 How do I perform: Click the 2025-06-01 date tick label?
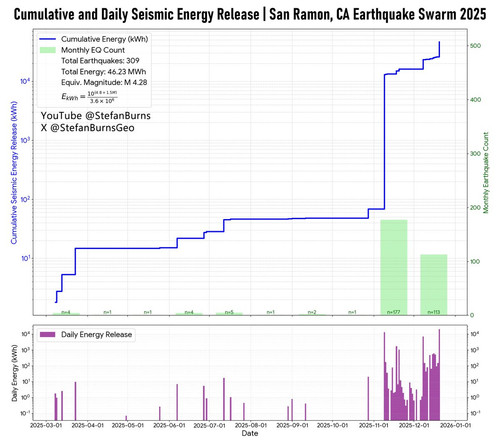coord(169,426)
